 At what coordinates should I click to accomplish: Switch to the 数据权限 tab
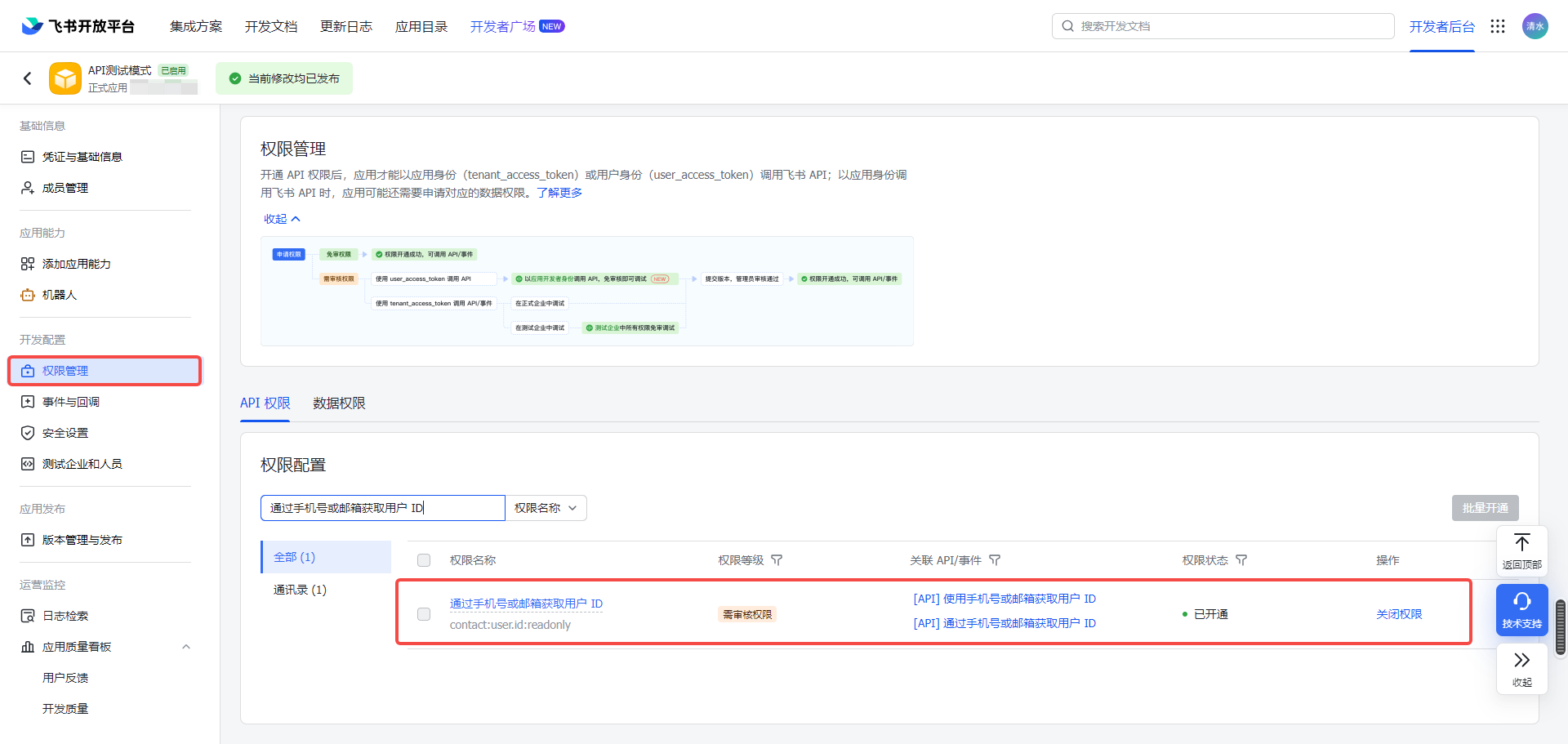[339, 403]
